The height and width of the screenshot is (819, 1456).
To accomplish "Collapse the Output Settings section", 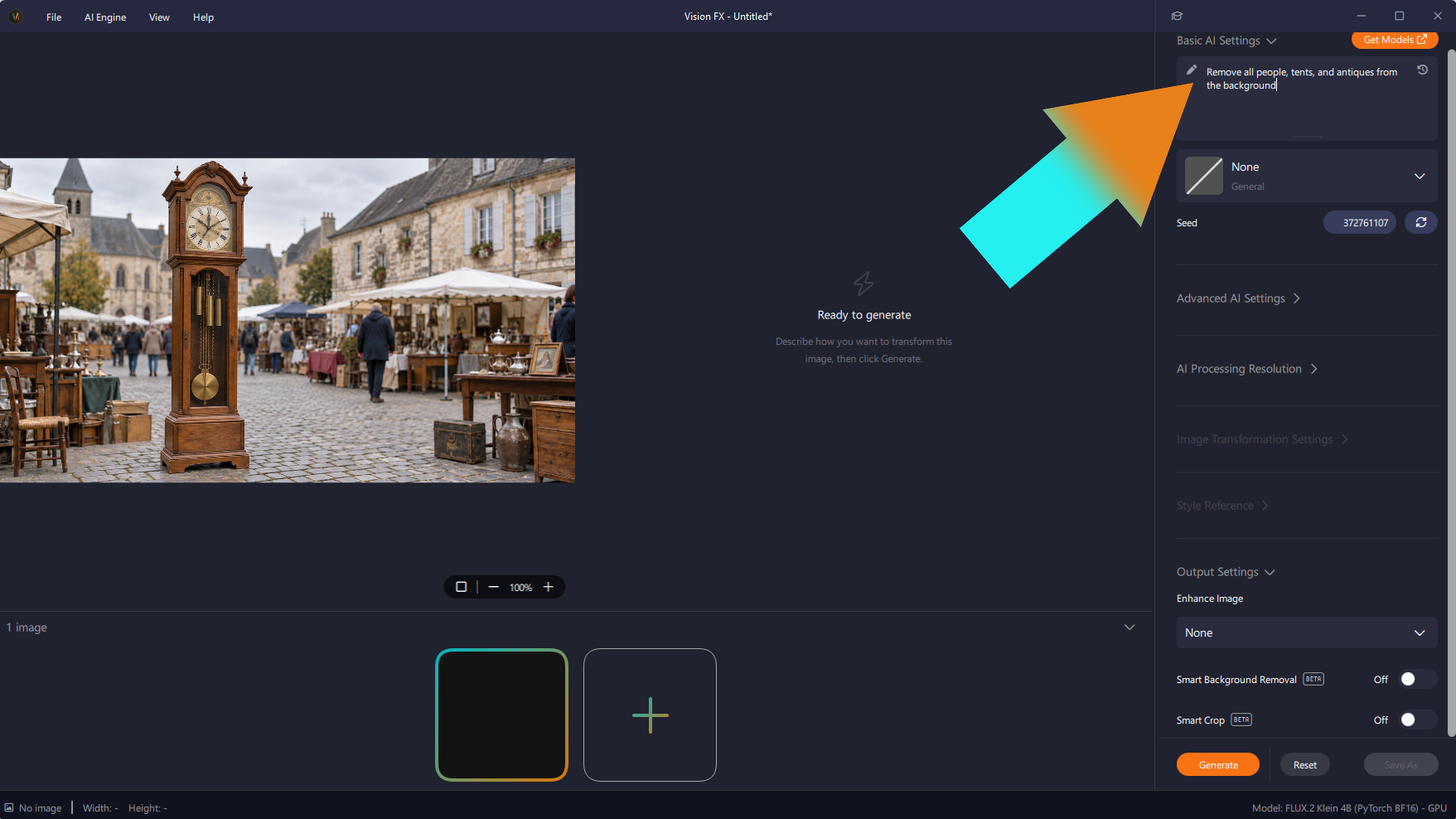I will (1226, 572).
